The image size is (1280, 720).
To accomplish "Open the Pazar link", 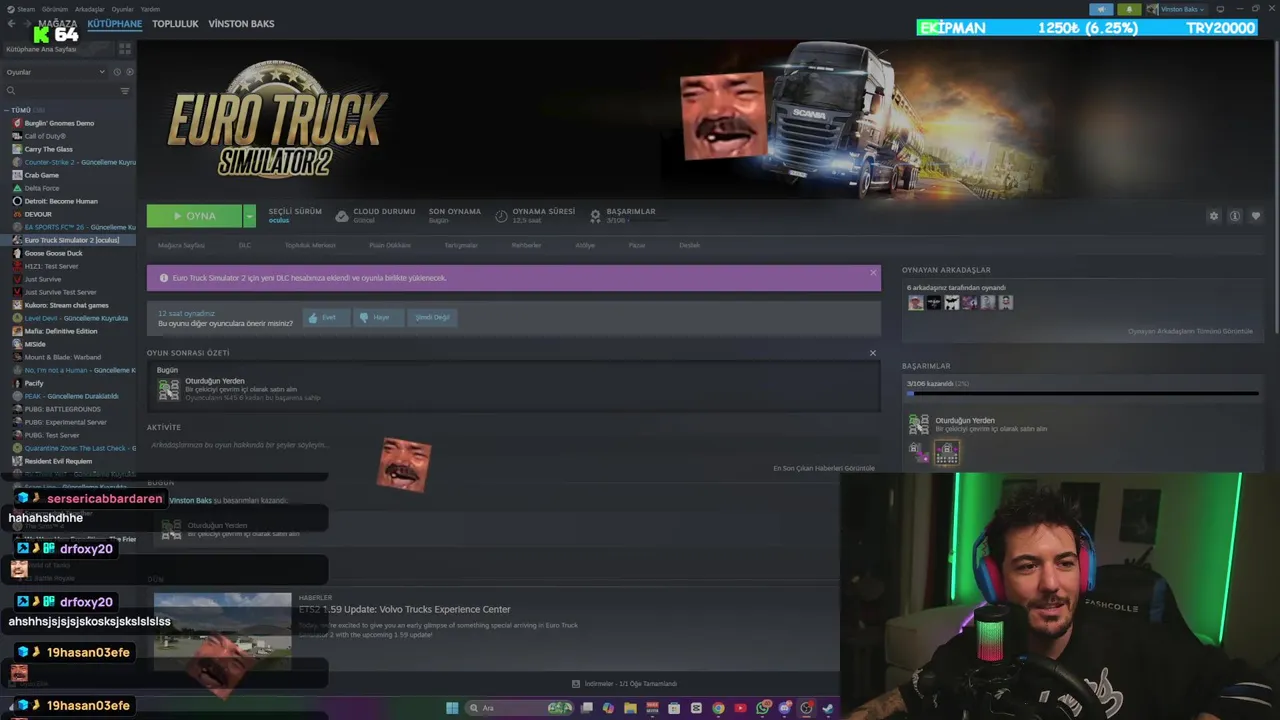I will [x=637, y=245].
